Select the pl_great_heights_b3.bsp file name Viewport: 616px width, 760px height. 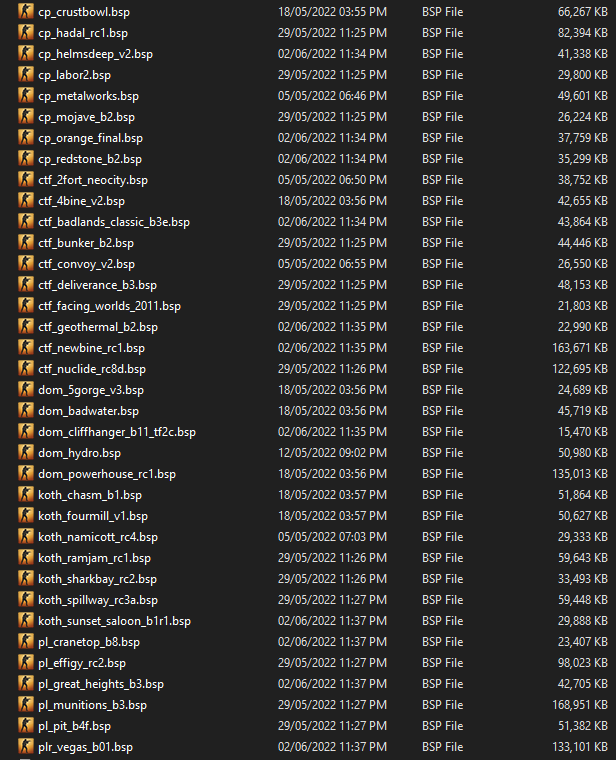click(x=101, y=684)
